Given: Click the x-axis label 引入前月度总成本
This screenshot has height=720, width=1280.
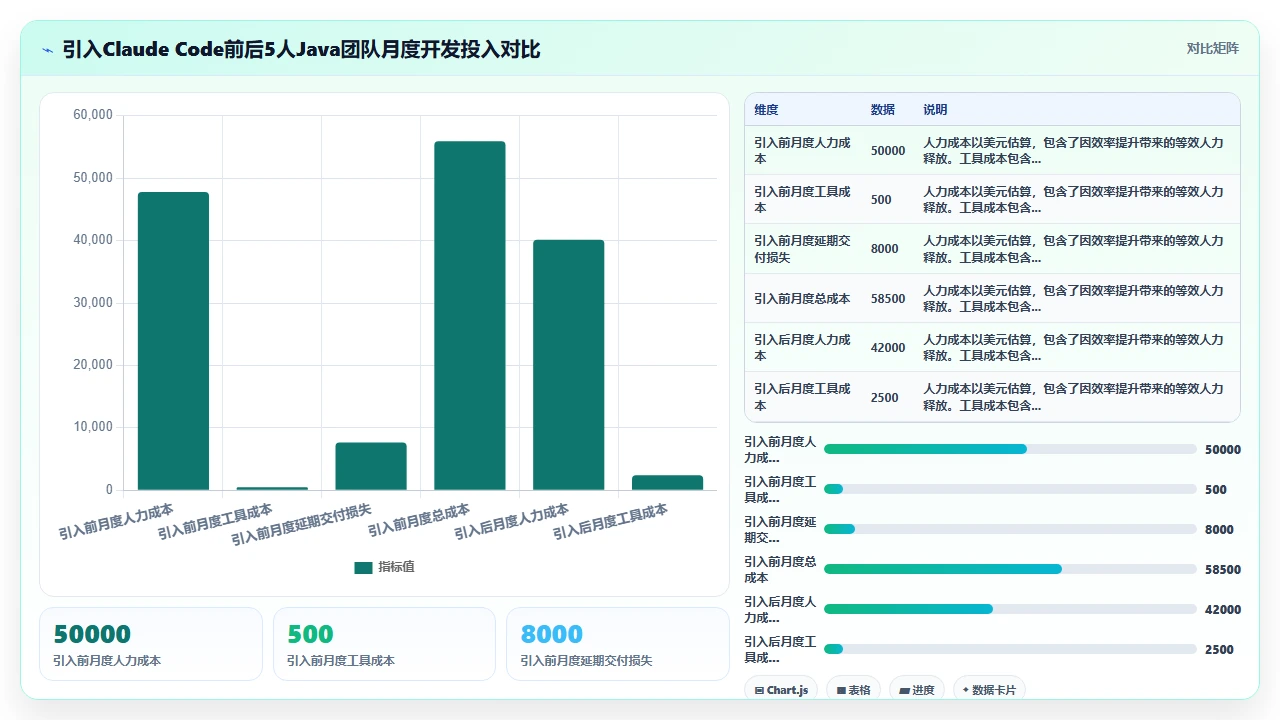Looking at the screenshot, I should point(419,520).
